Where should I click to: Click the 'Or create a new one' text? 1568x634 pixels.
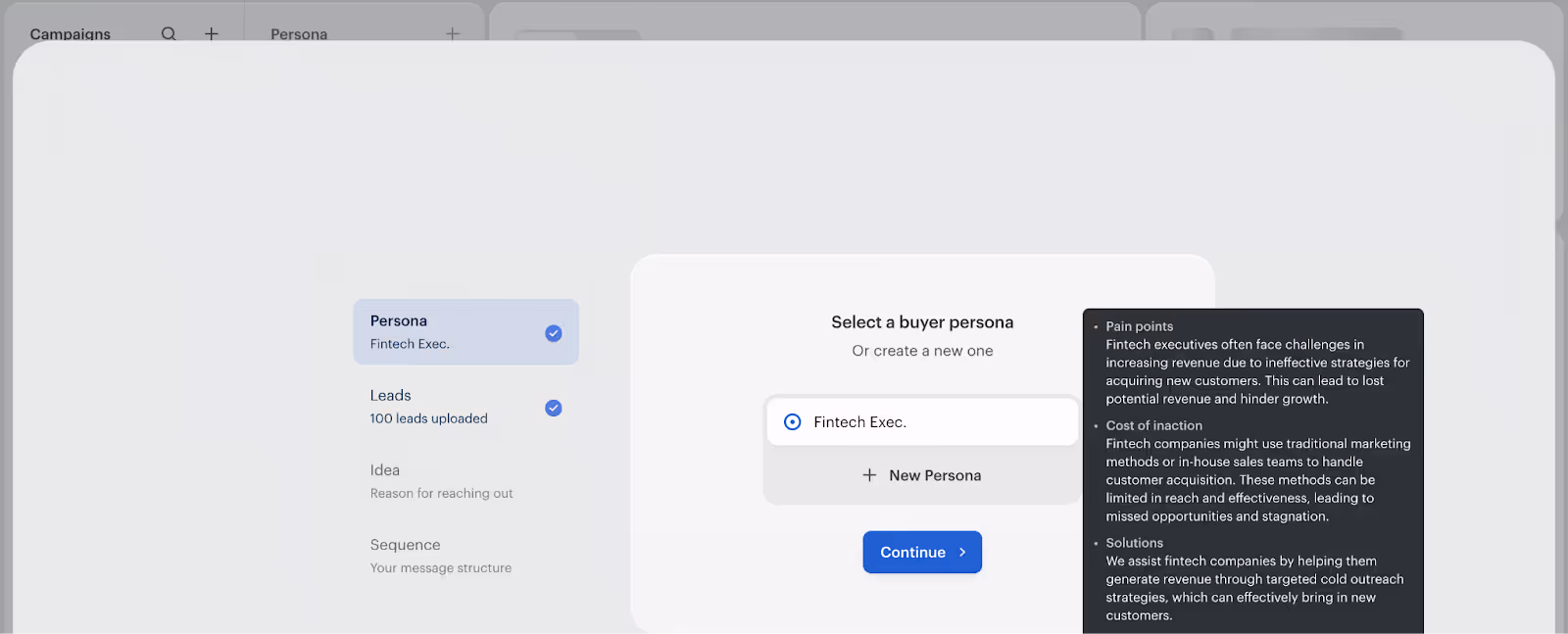pos(922,351)
